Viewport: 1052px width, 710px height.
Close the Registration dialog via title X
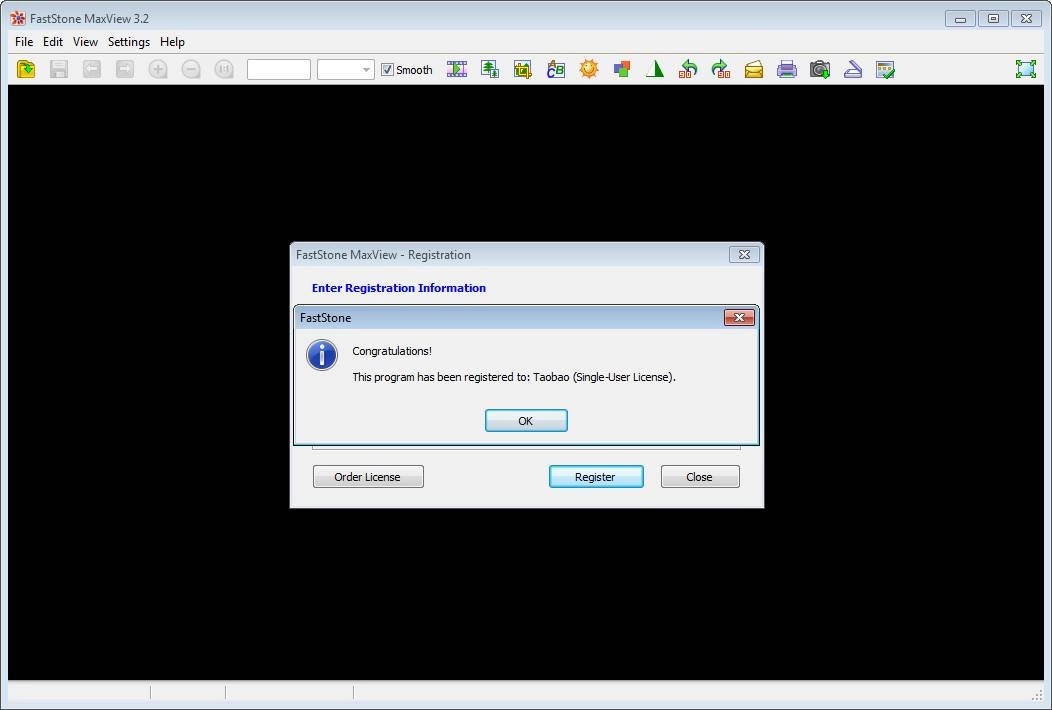744,254
